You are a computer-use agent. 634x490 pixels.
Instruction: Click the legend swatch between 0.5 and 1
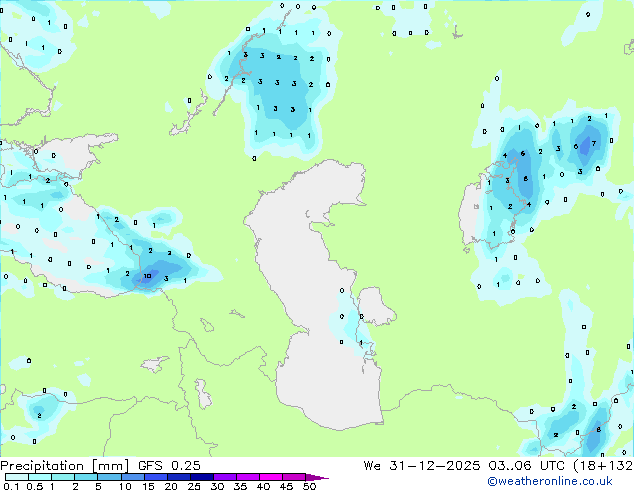pos(40,477)
